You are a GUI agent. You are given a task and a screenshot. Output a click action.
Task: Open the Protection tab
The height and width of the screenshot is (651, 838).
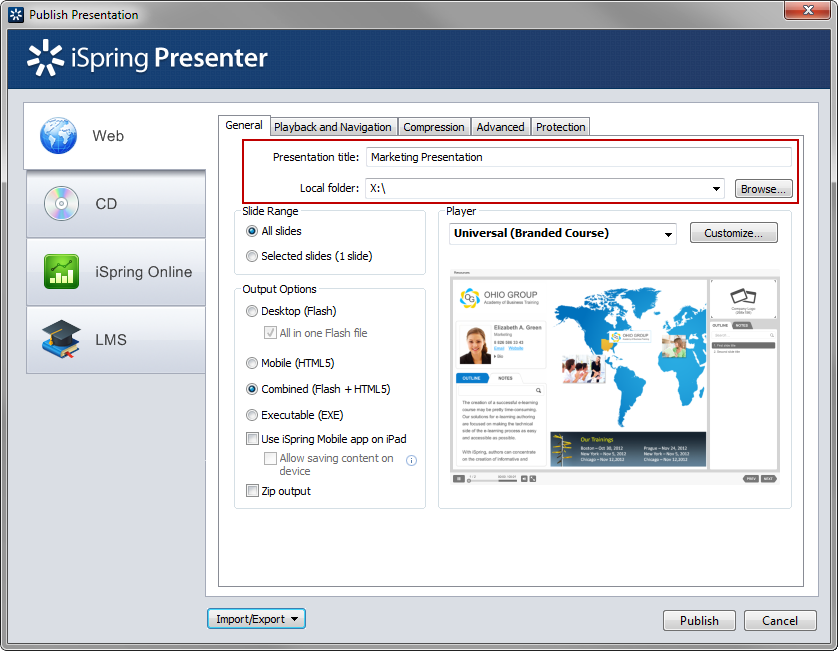561,127
